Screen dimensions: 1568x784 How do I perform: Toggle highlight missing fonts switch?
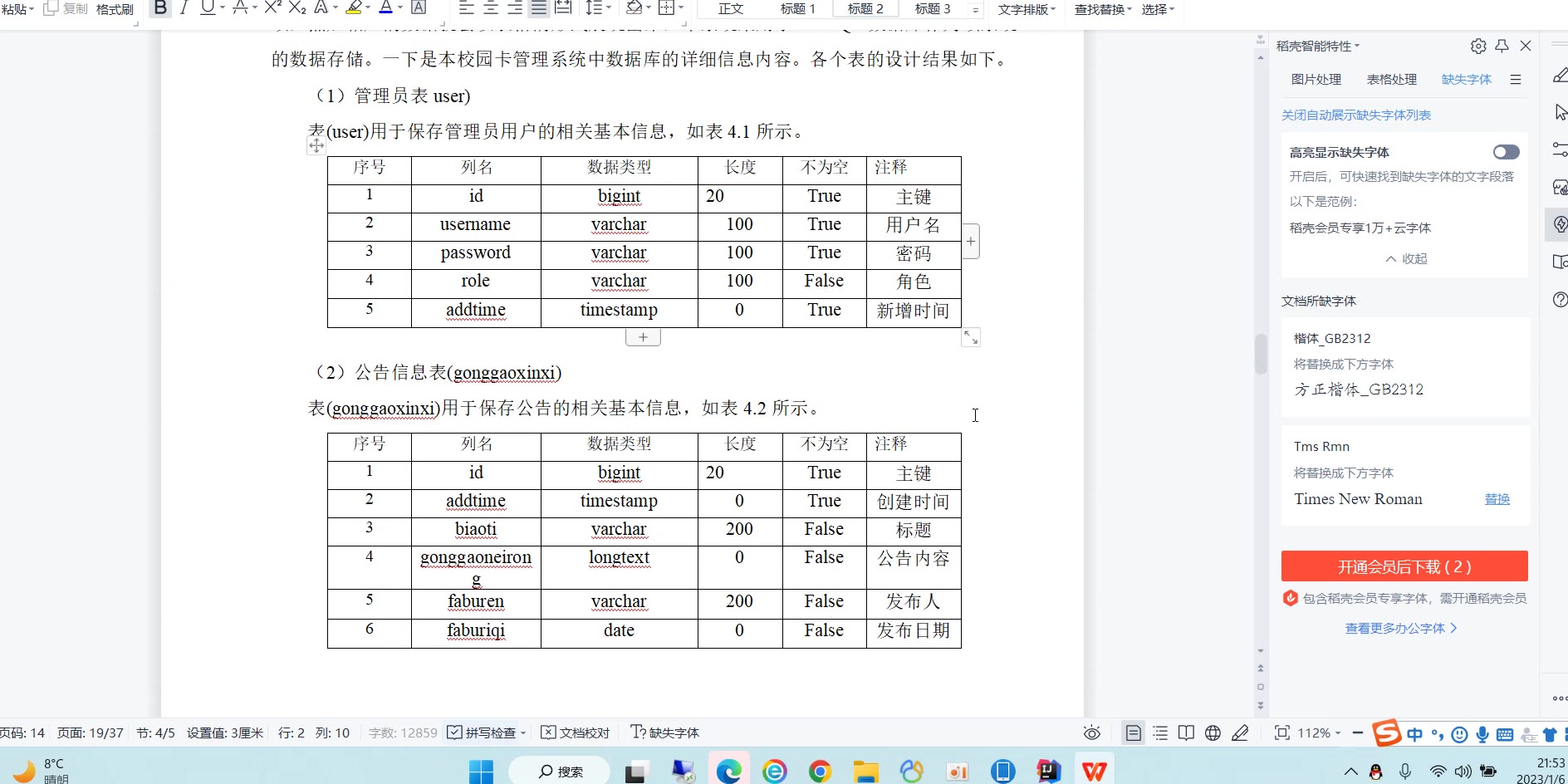click(1506, 152)
